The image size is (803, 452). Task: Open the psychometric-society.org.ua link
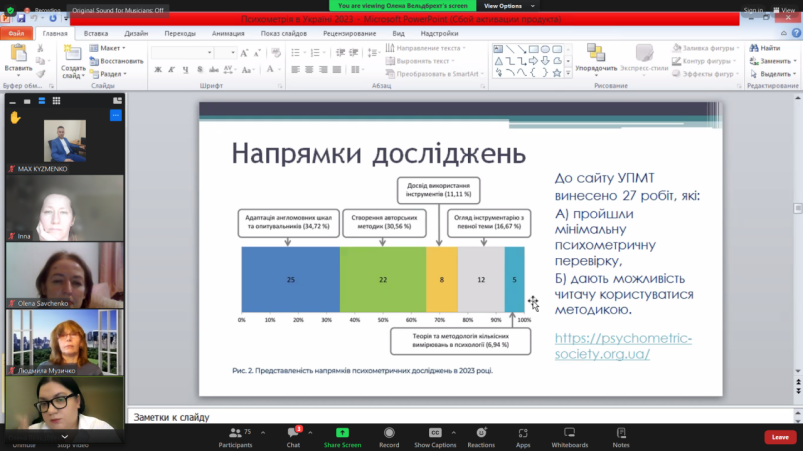point(623,346)
